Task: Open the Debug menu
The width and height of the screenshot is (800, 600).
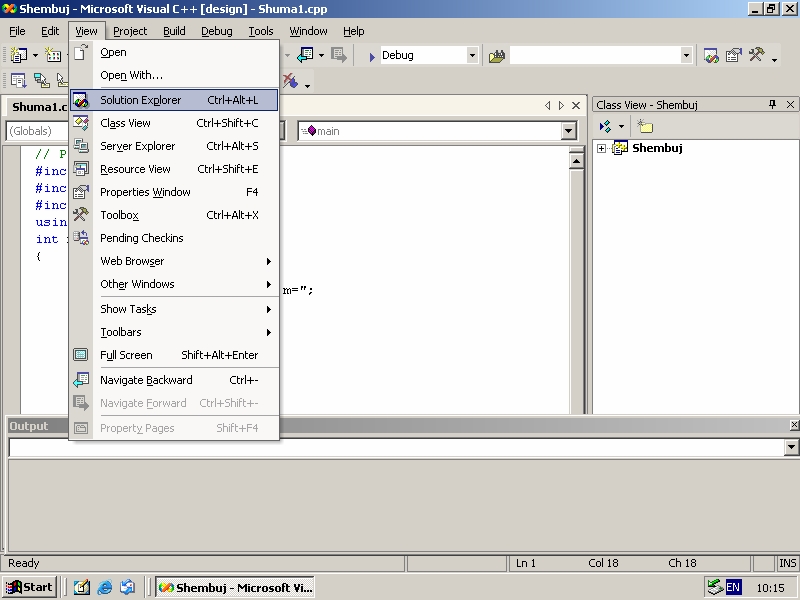Action: tap(216, 31)
